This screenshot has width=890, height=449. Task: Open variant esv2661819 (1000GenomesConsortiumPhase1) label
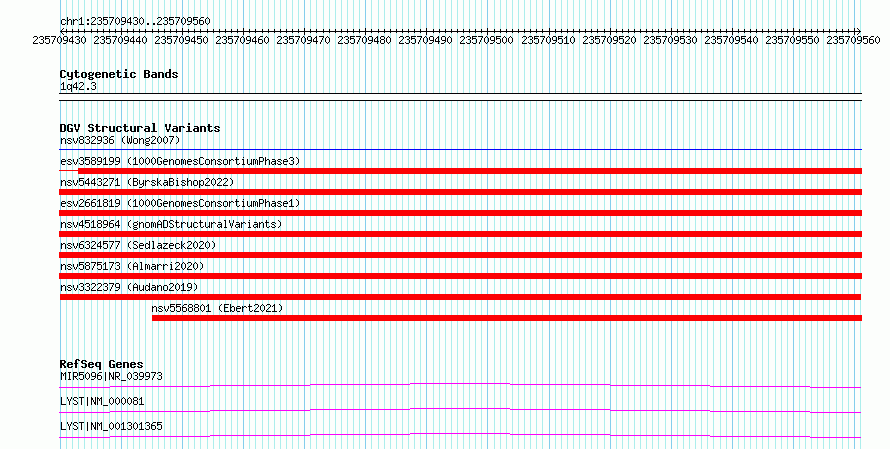180,203
